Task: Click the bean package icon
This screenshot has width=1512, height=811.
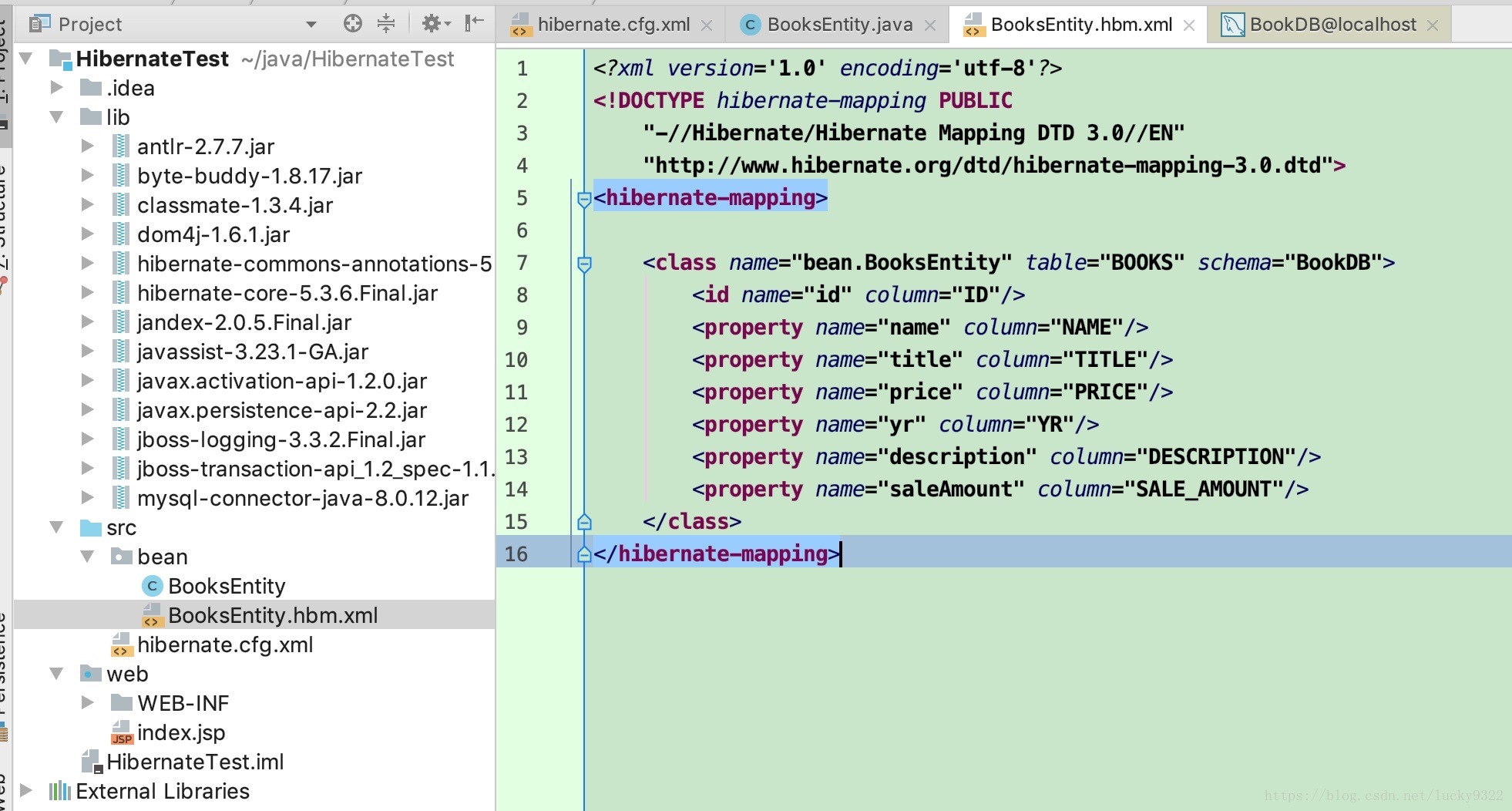Action: click(x=122, y=557)
